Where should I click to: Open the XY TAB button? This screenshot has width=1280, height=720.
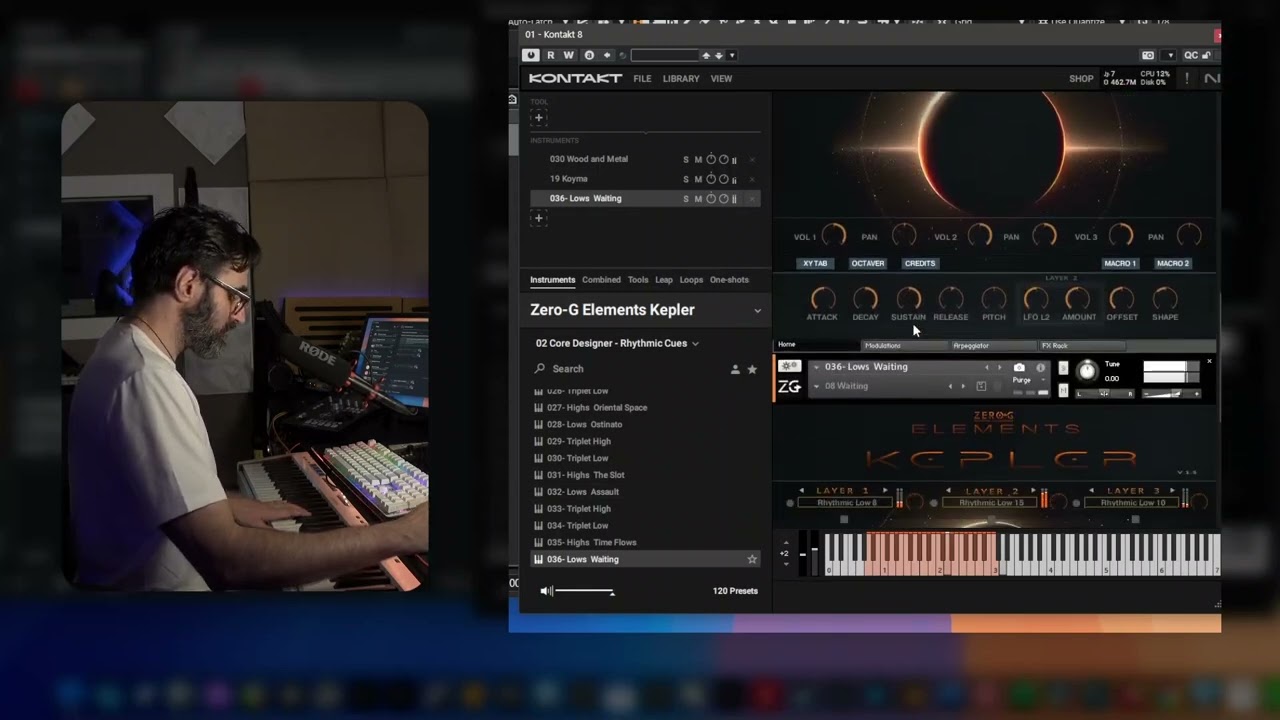(x=815, y=264)
